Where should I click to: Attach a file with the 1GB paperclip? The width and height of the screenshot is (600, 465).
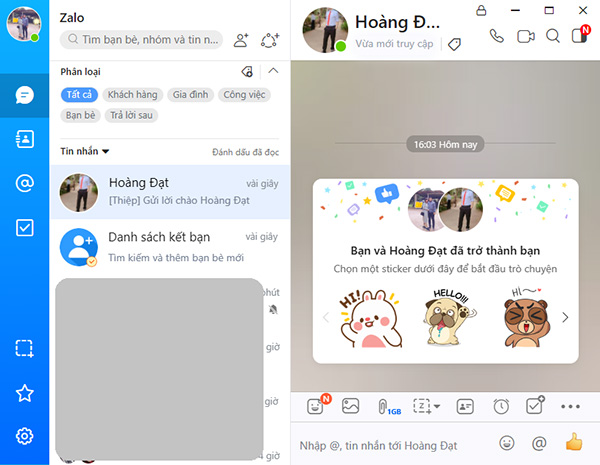coord(389,406)
